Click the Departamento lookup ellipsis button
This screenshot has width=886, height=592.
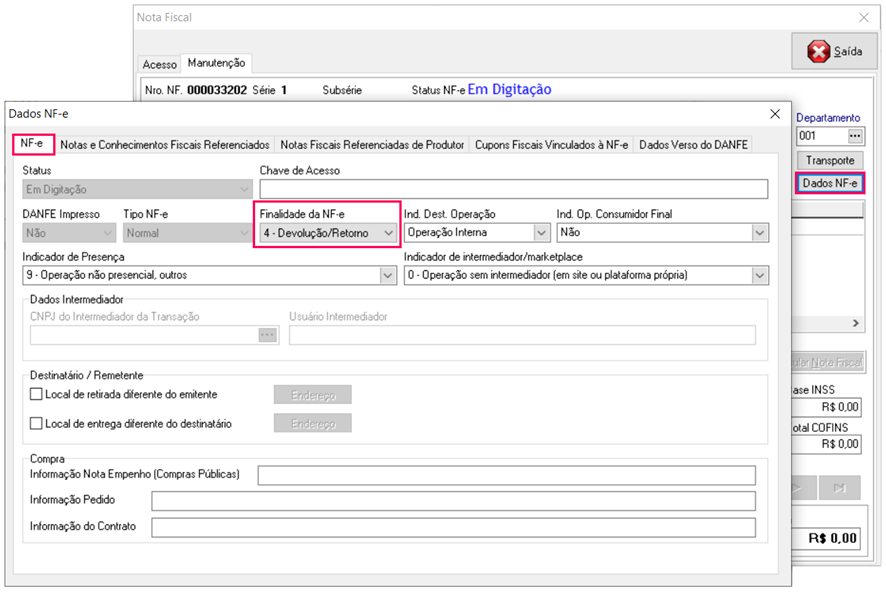(854, 136)
